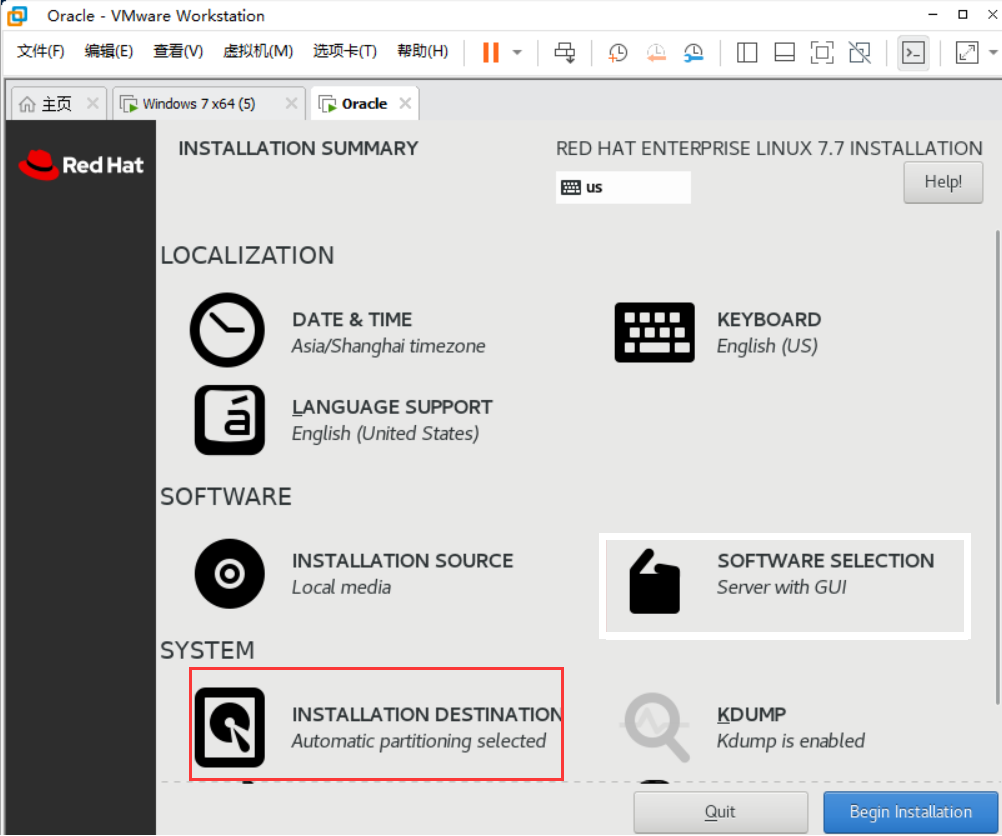Open Keyboard settings via keyboard icon
1002x836 pixels.
pos(654,332)
